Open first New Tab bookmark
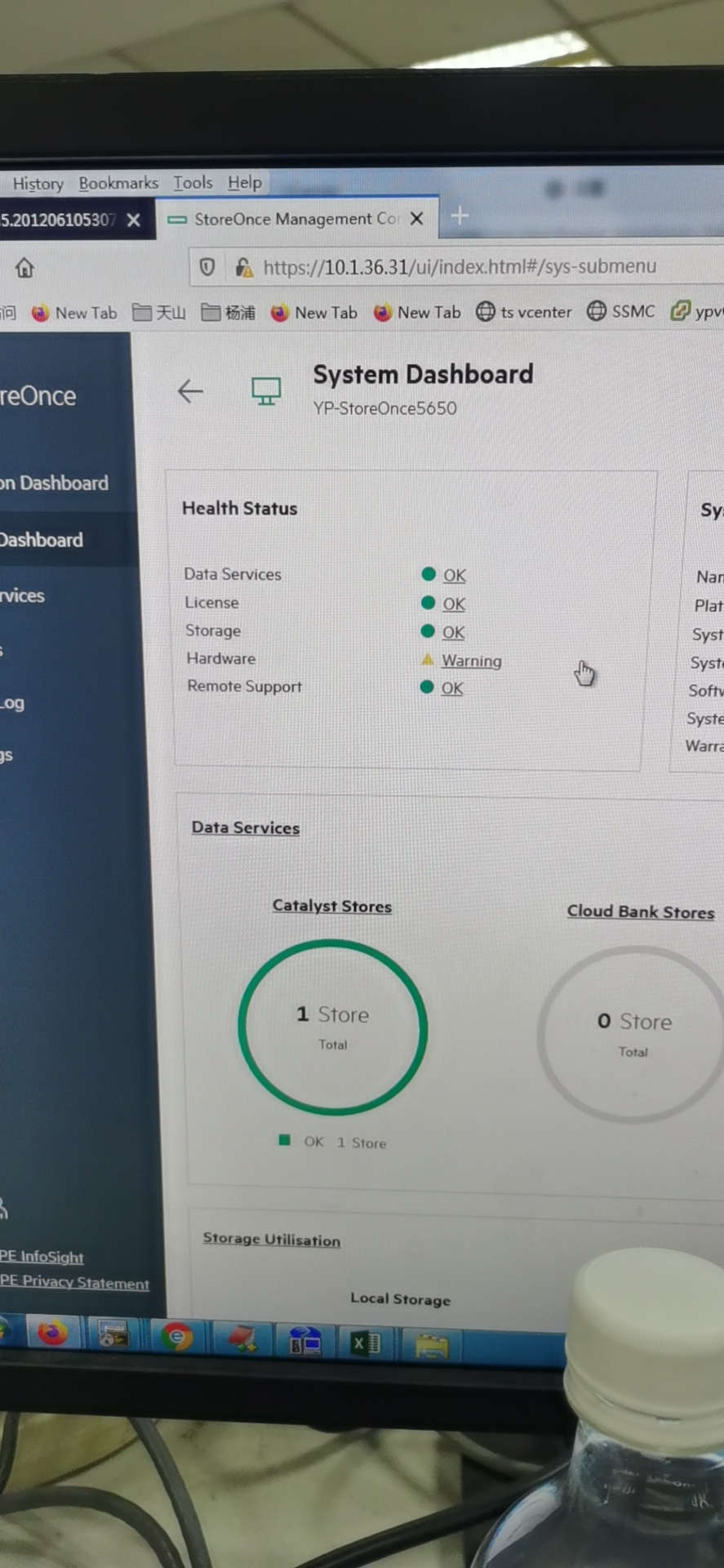Image resolution: width=724 pixels, height=1568 pixels. click(74, 313)
